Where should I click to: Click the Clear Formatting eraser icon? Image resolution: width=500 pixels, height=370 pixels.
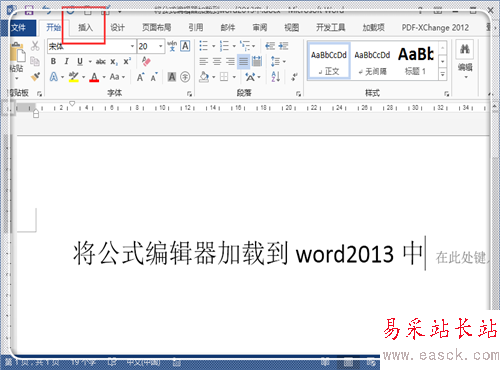tap(146, 61)
